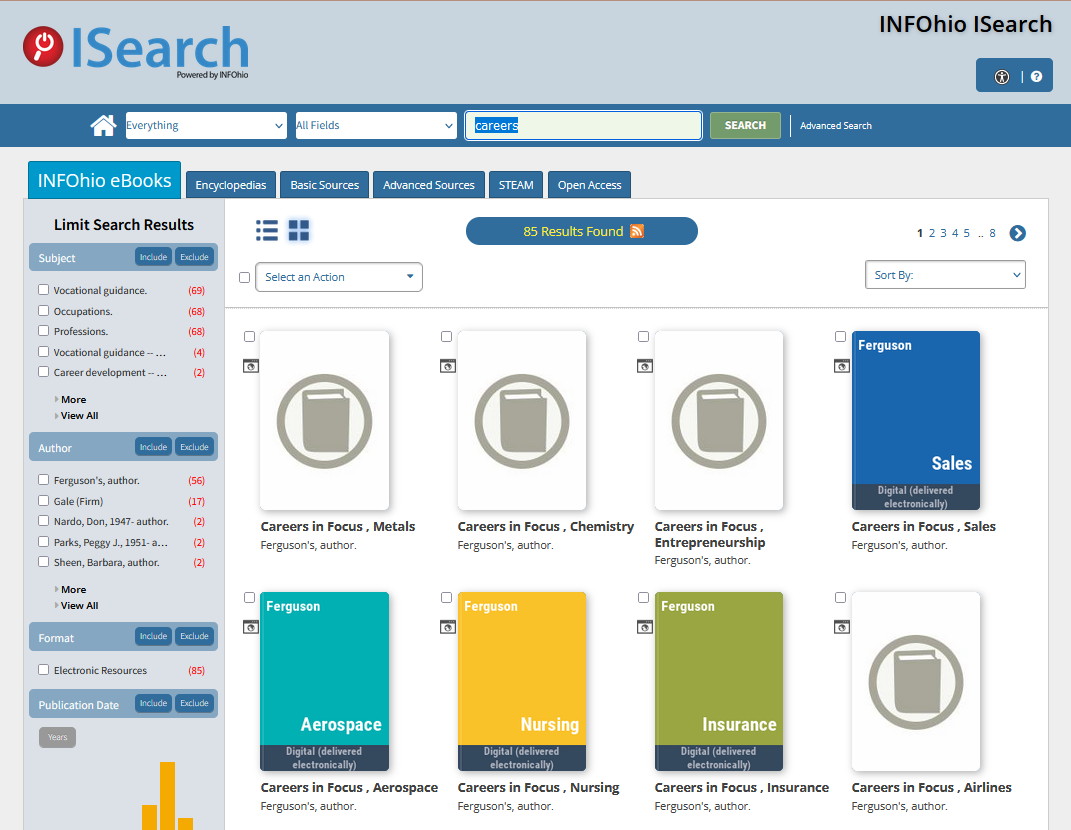
Task: Click the green SEARCH button
Action: [745, 125]
